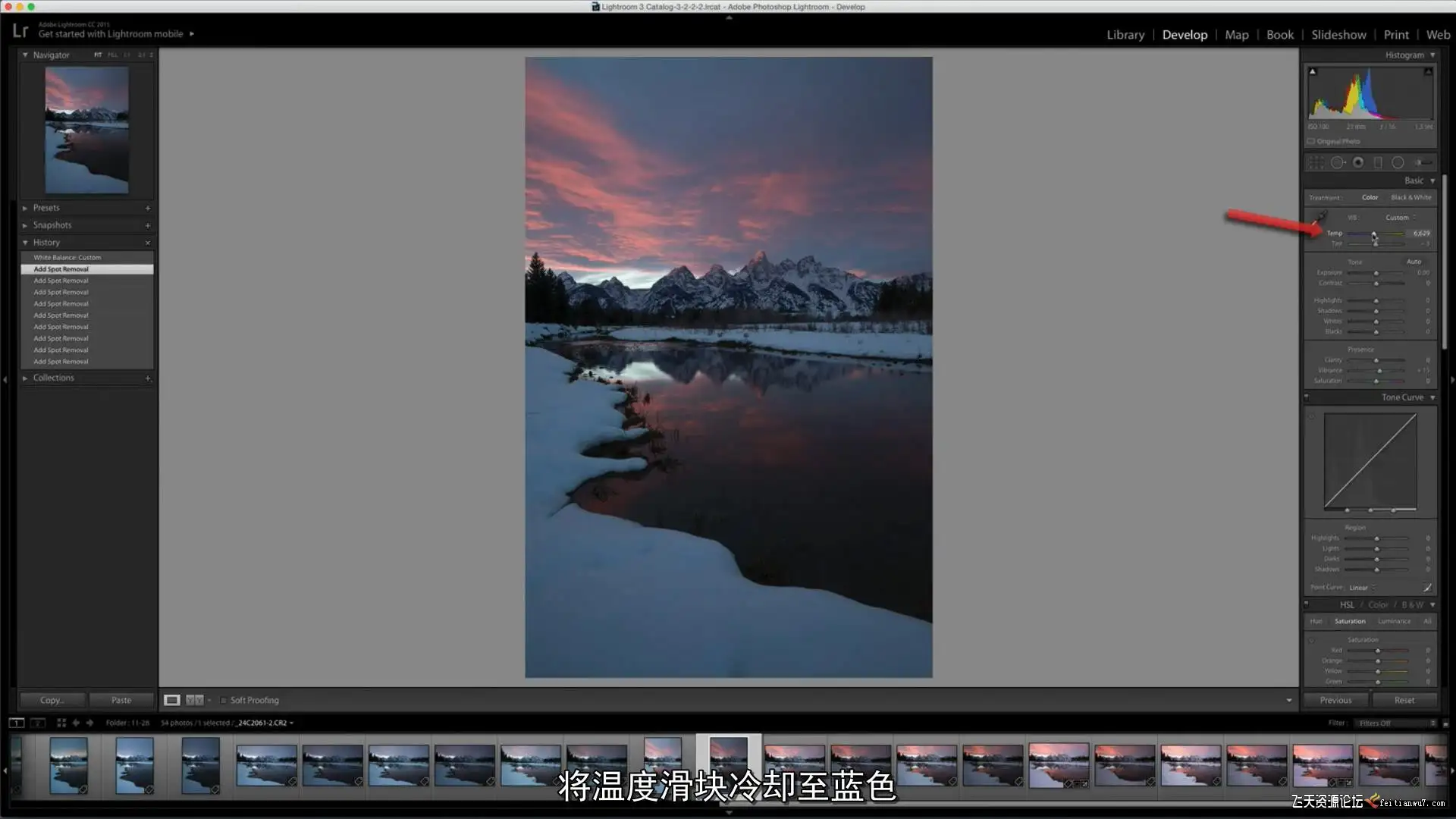This screenshot has width=1456, height=819.
Task: Expand the Presets panel
Action: point(25,208)
